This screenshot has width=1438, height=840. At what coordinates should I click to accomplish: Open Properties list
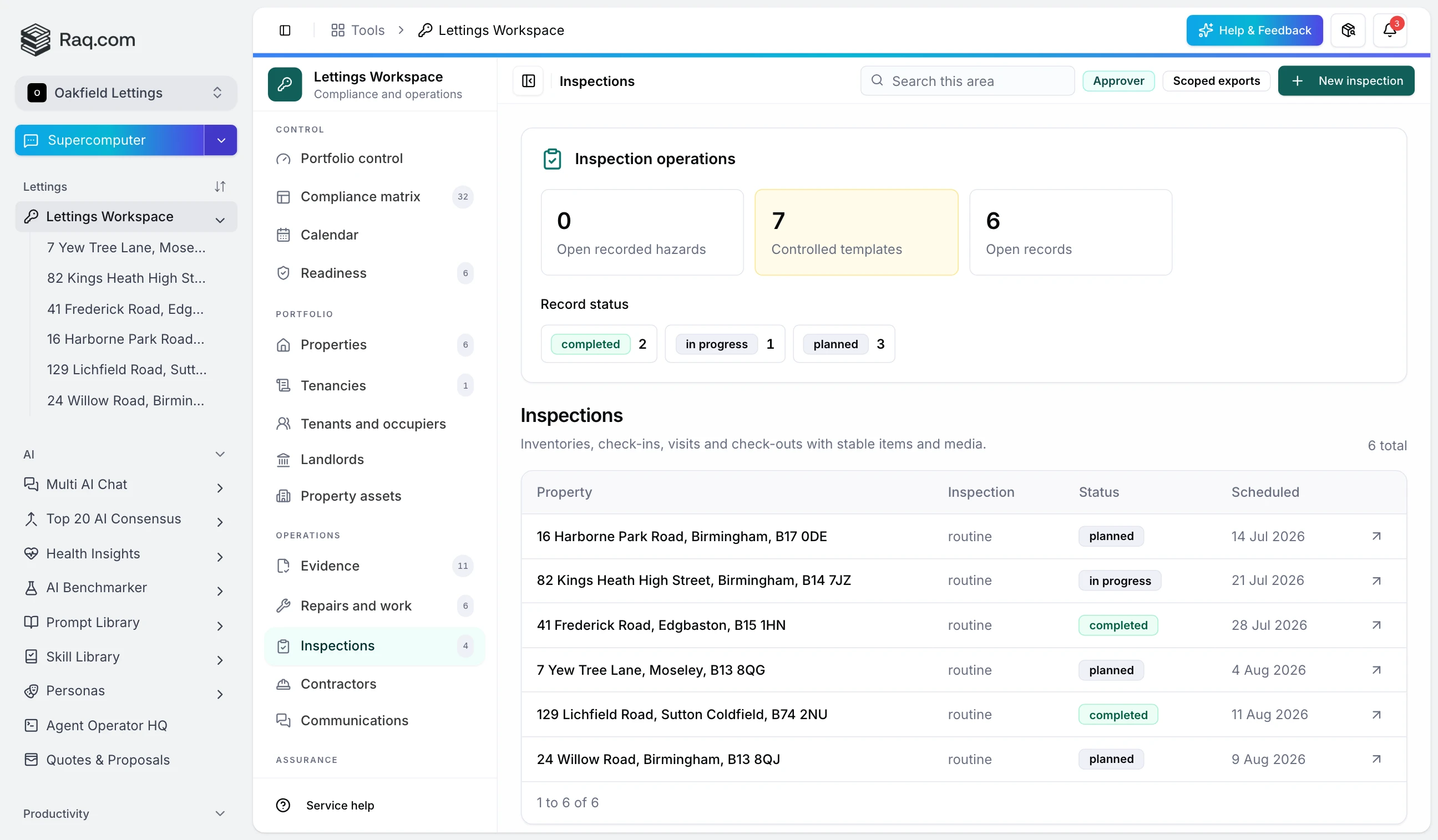[x=374, y=345]
